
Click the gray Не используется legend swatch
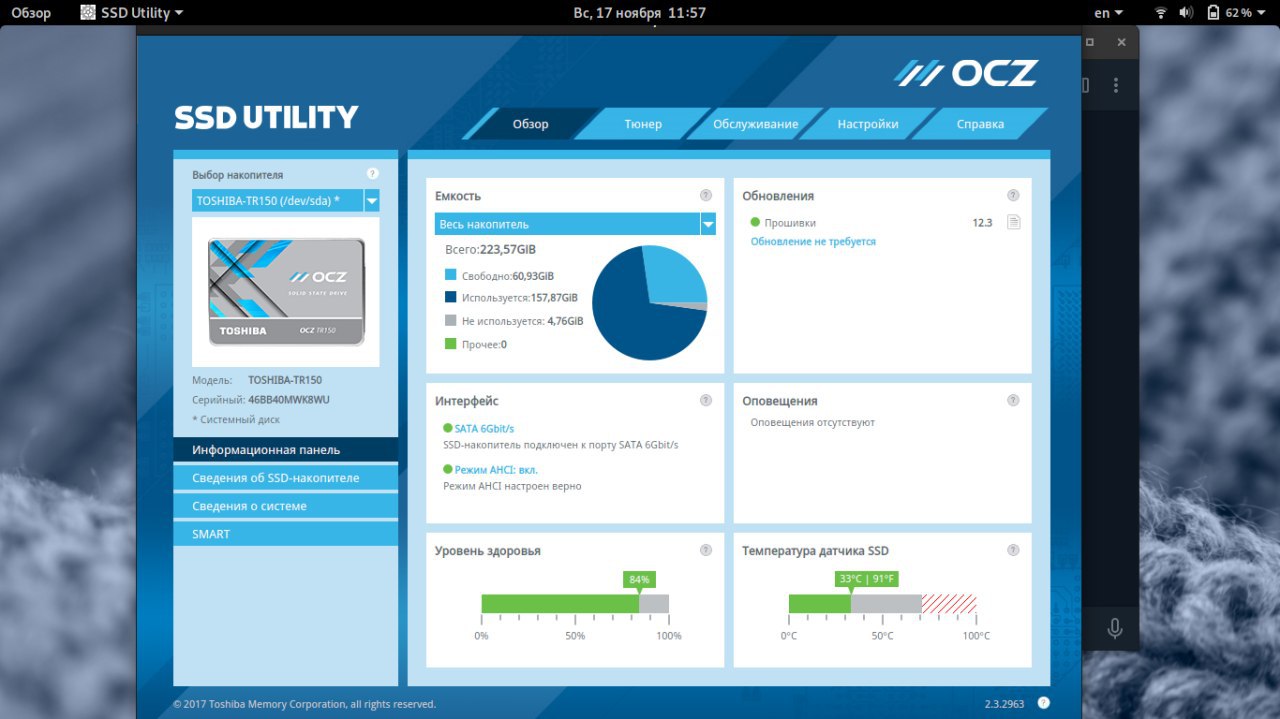pos(451,321)
